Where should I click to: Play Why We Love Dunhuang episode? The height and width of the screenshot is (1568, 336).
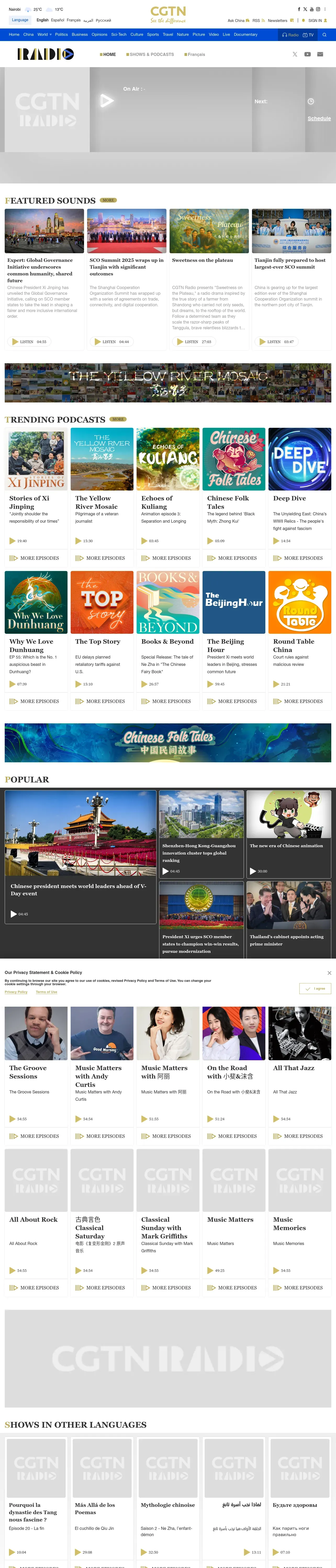tap(13, 684)
